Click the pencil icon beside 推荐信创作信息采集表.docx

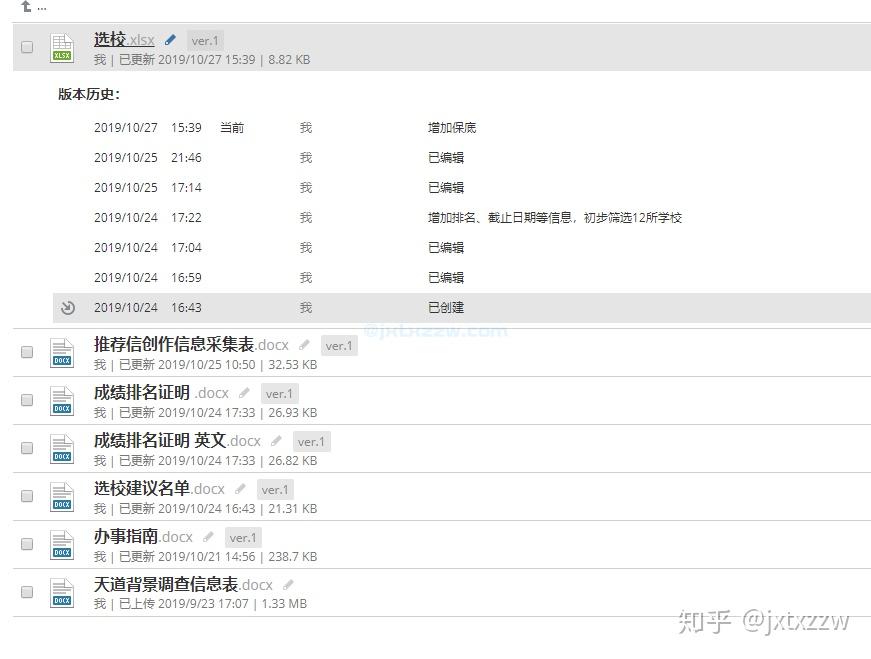point(304,345)
